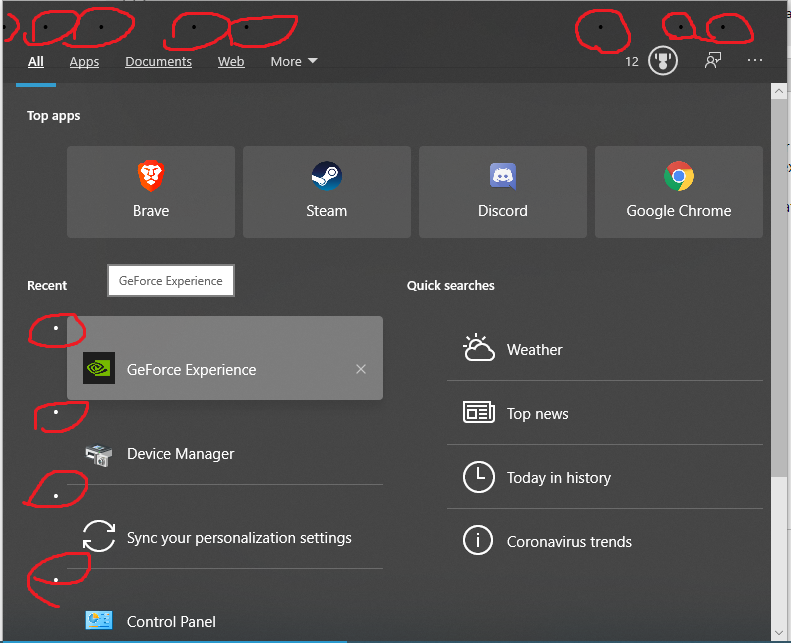Open Discord from Top apps
Screen dimensions: 791x643
[503, 192]
